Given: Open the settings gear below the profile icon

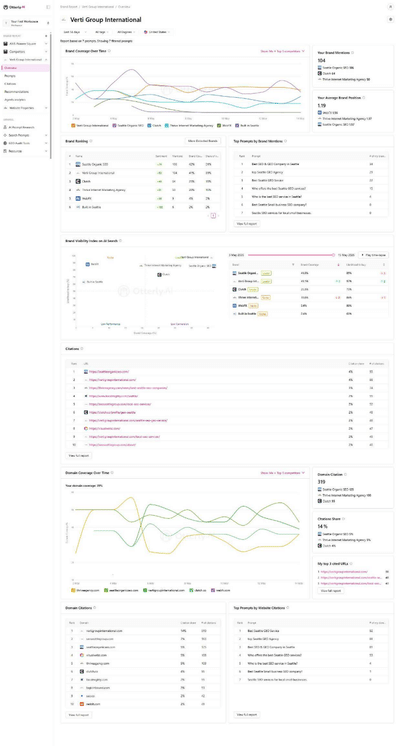Looking at the screenshot, I should click(390, 20).
